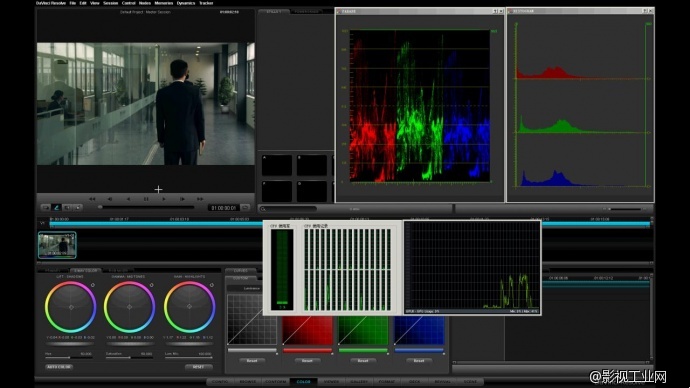The height and width of the screenshot is (388, 690).
Task: Toggle the first viewer mode button
Action: pyautogui.click(x=45, y=207)
